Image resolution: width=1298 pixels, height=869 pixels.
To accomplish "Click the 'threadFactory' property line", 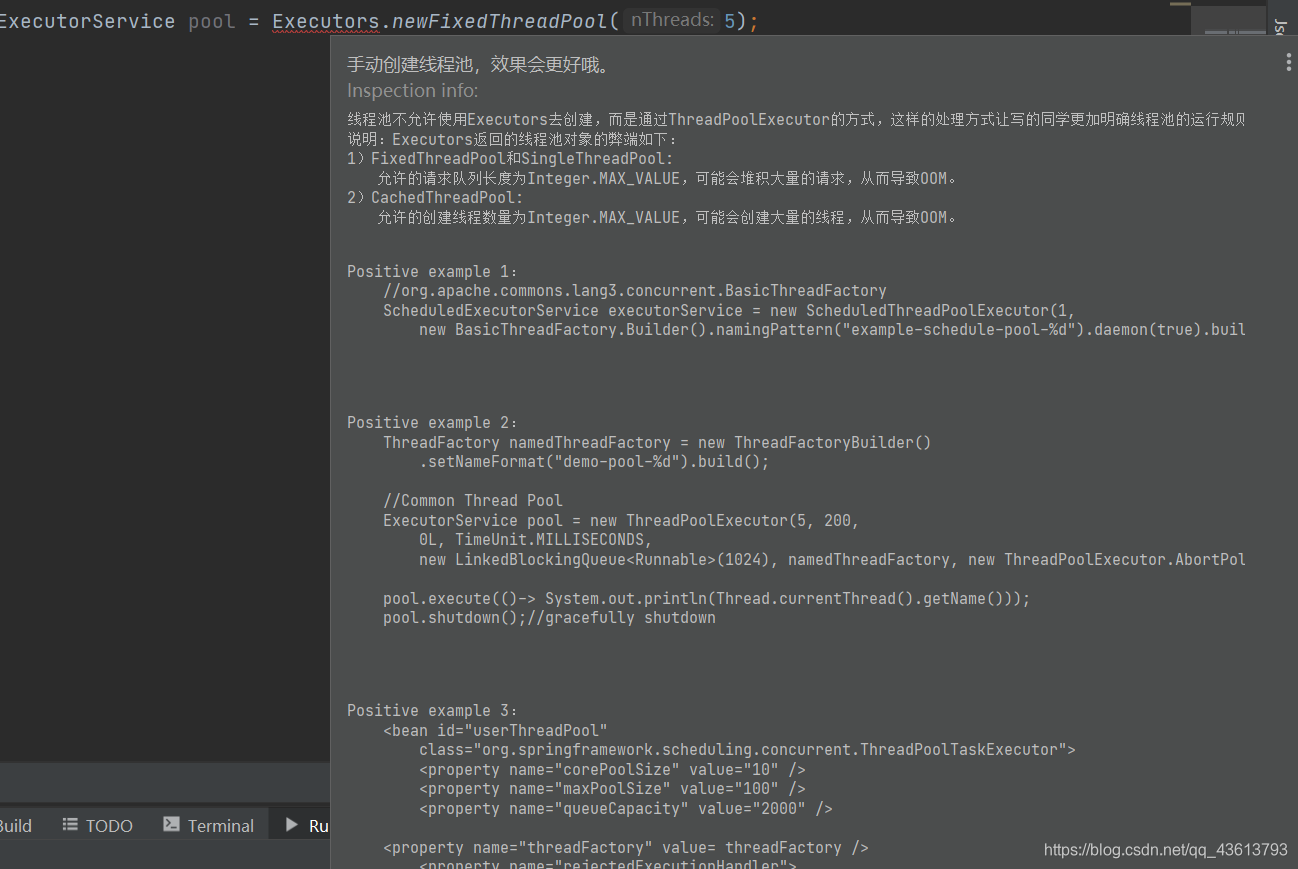I will (626, 847).
